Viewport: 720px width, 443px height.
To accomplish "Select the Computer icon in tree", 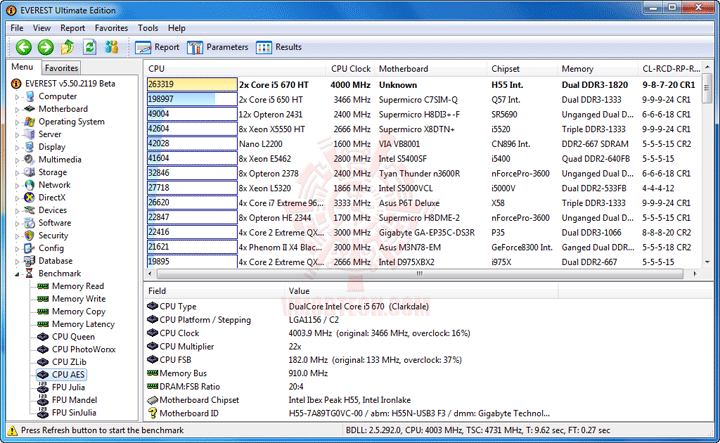I will 30,96.
